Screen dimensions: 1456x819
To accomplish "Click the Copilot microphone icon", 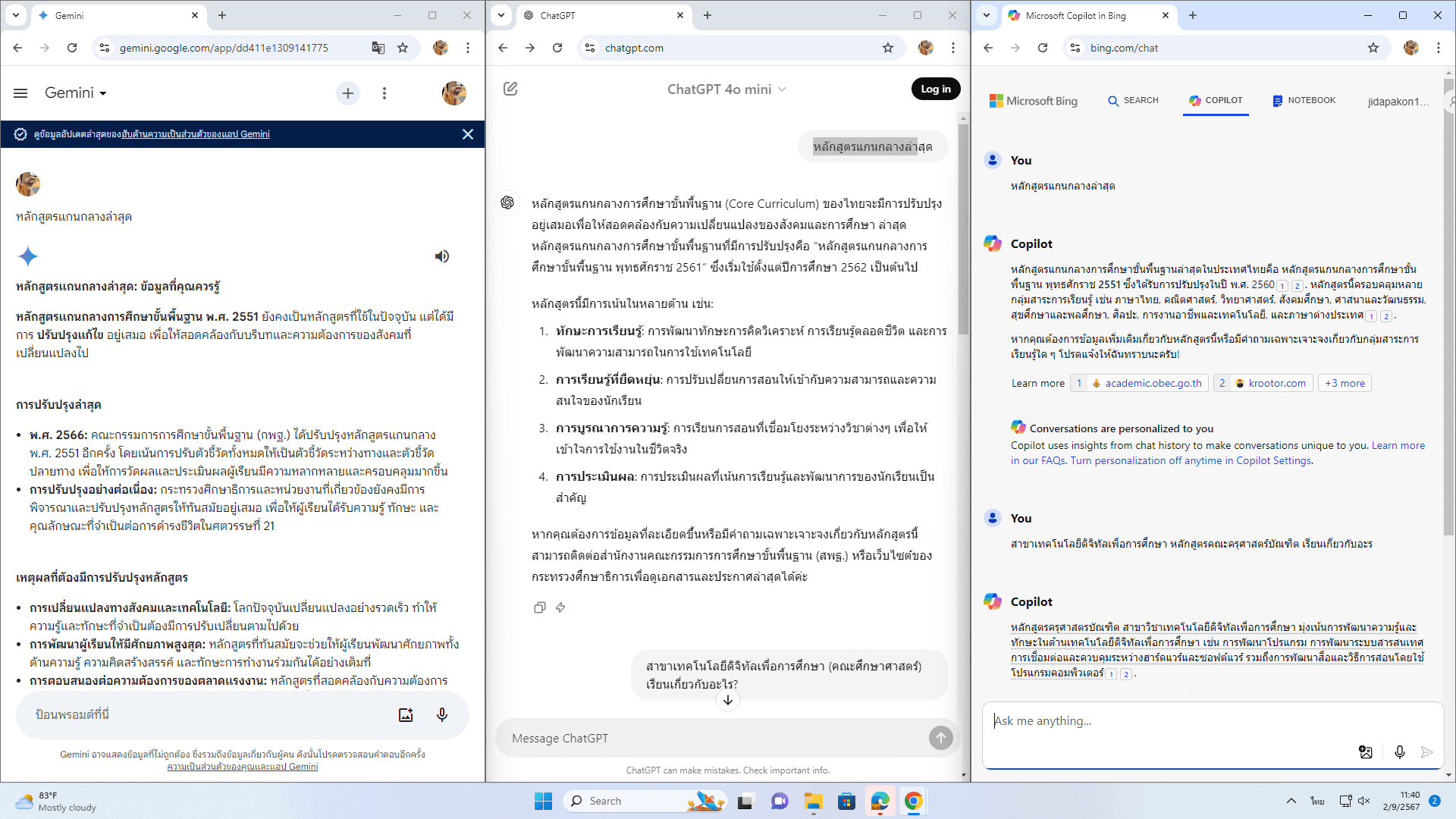I will coord(1399,752).
